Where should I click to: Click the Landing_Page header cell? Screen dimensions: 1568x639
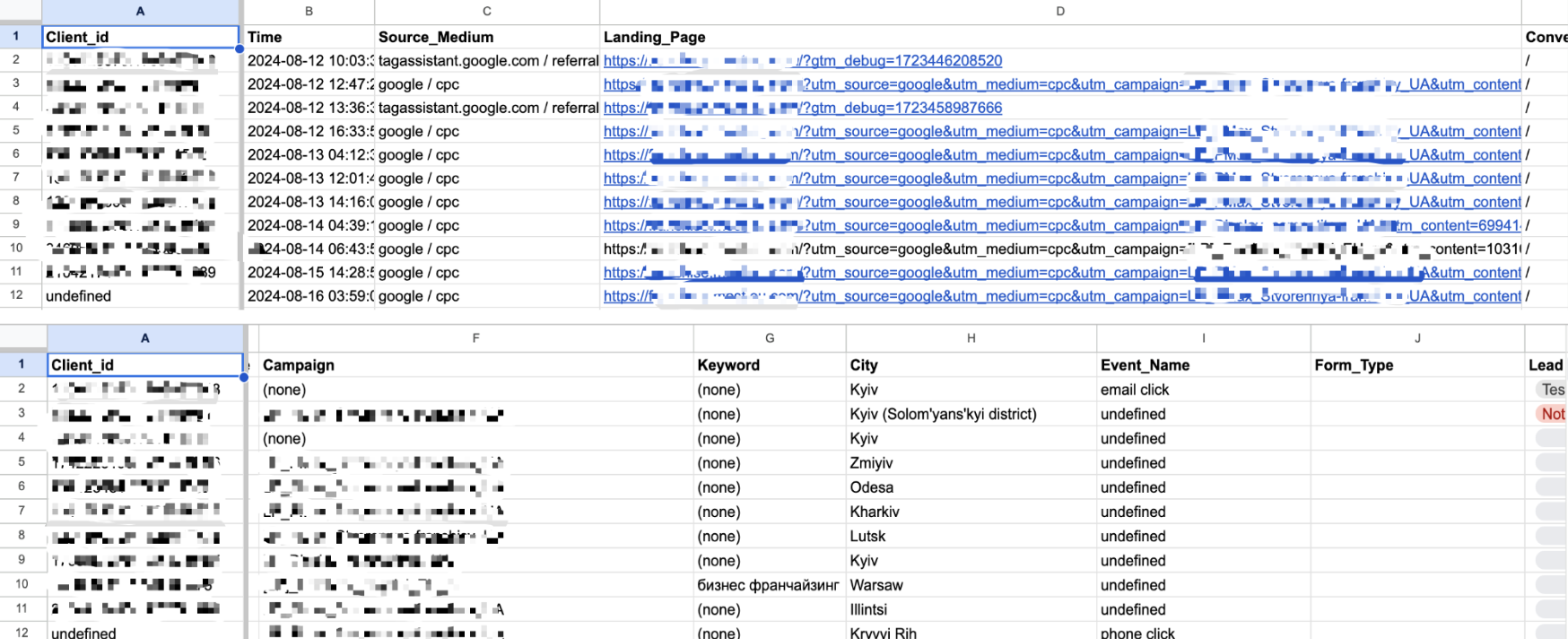[x=1060, y=37]
